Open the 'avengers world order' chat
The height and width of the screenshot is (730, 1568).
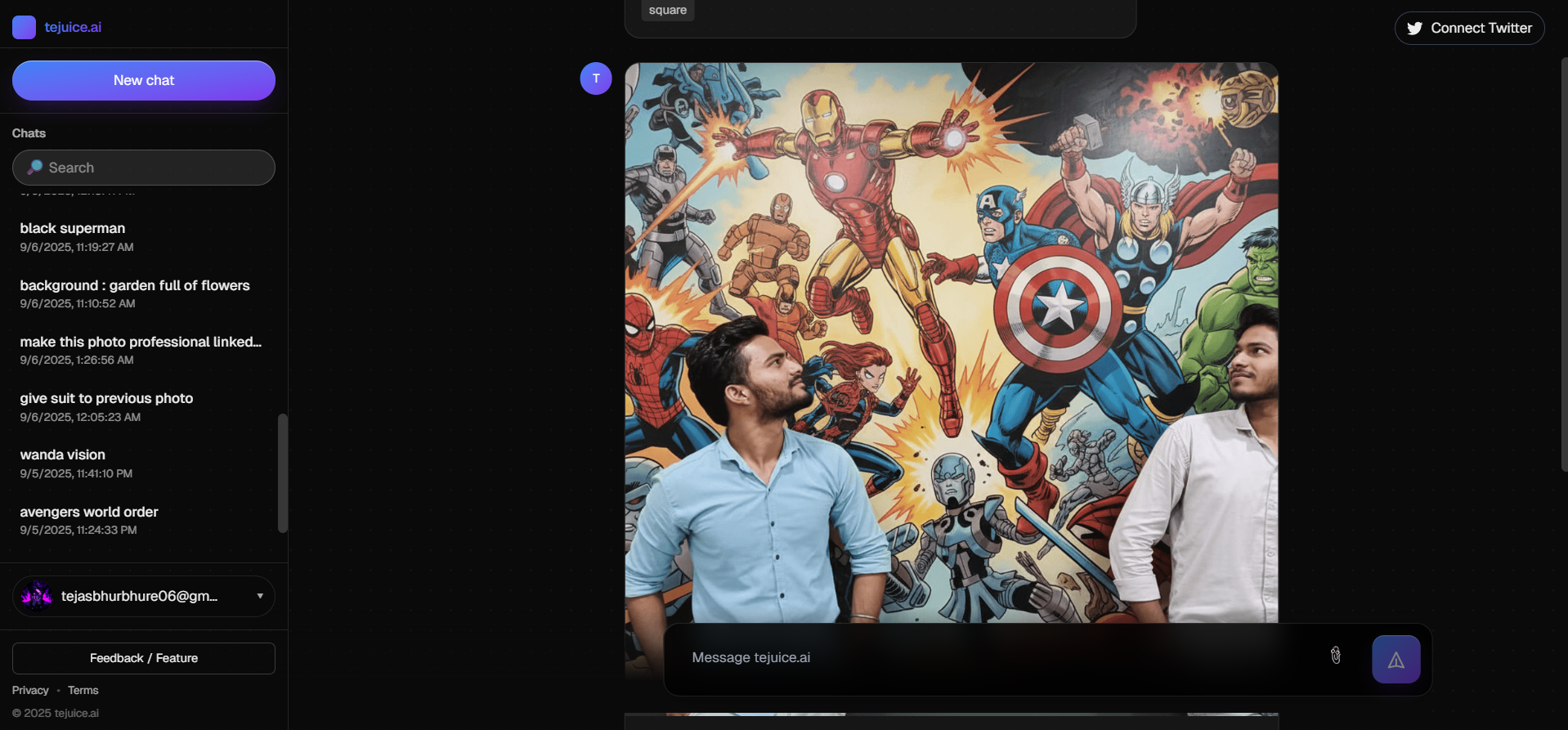[144, 520]
